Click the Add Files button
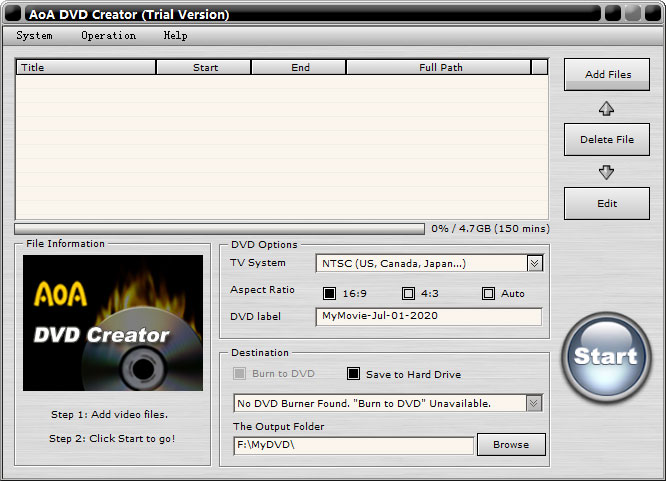 coord(607,75)
